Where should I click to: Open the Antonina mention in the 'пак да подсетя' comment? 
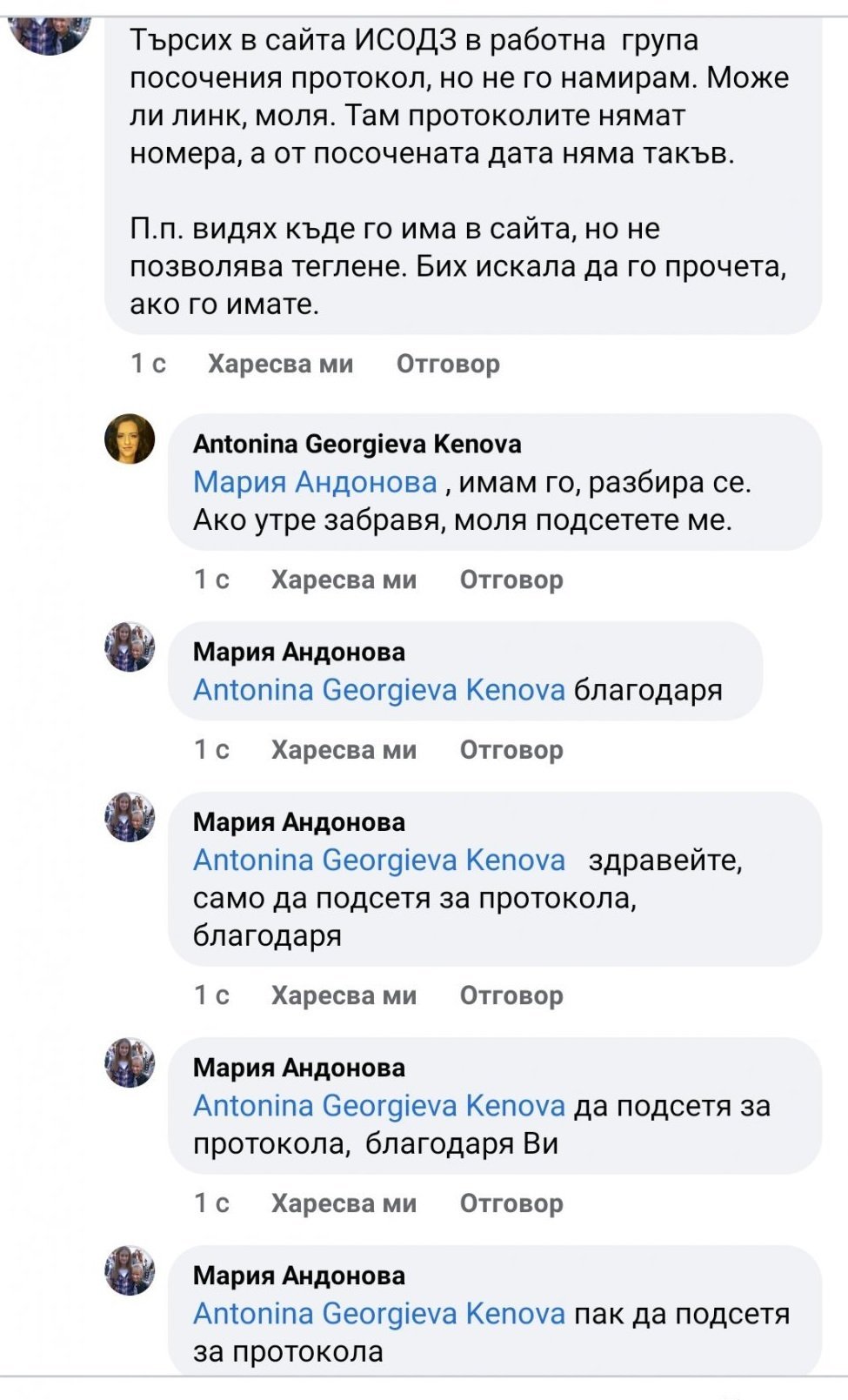(379, 1314)
